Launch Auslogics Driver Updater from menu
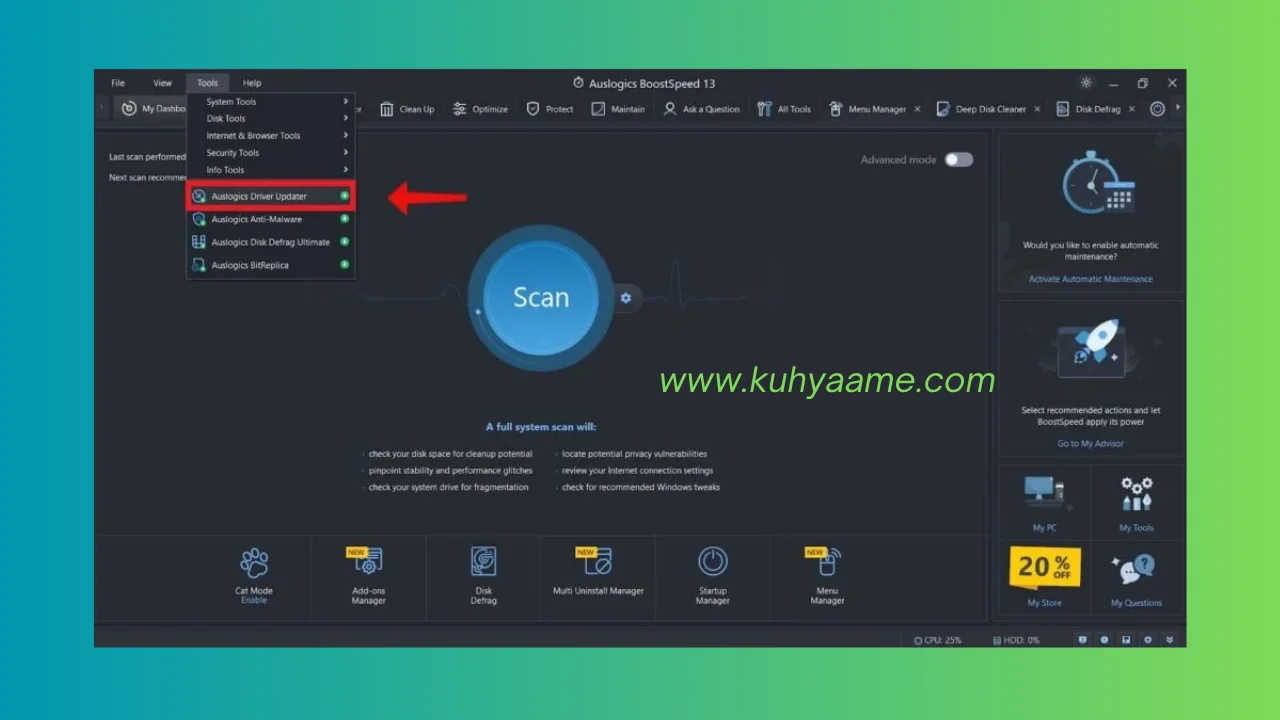Screen dimensions: 1280x720 [x=271, y=196]
